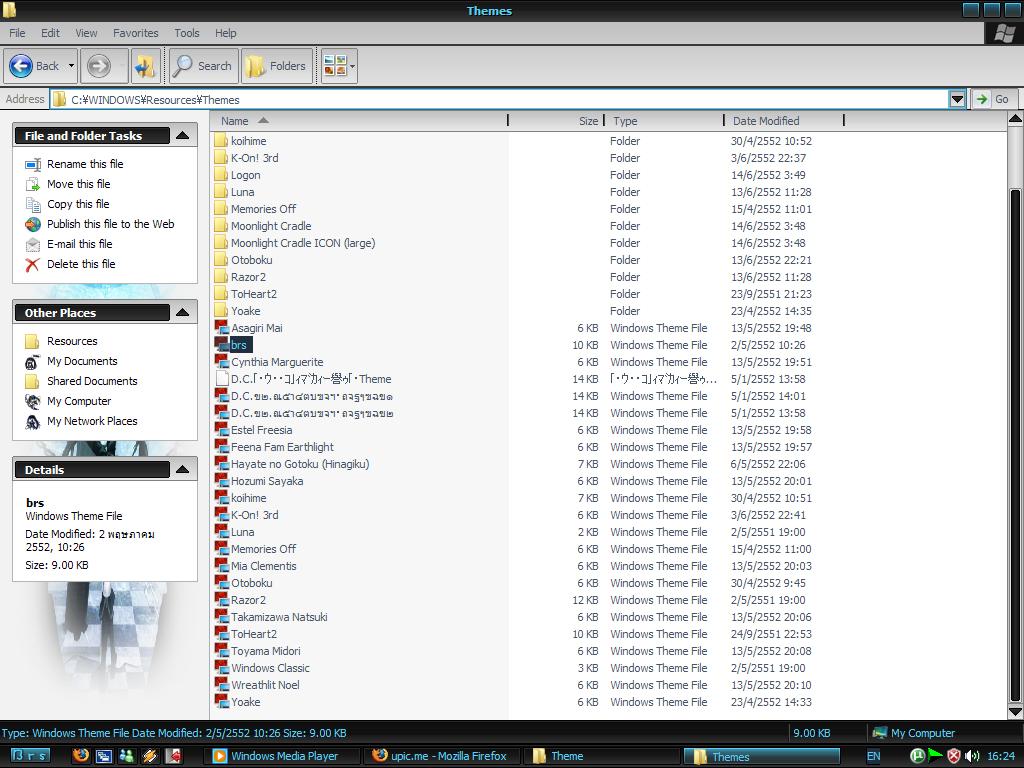Toggle the Folders pane button
Screen dimensions: 1024x768
pos(277,66)
